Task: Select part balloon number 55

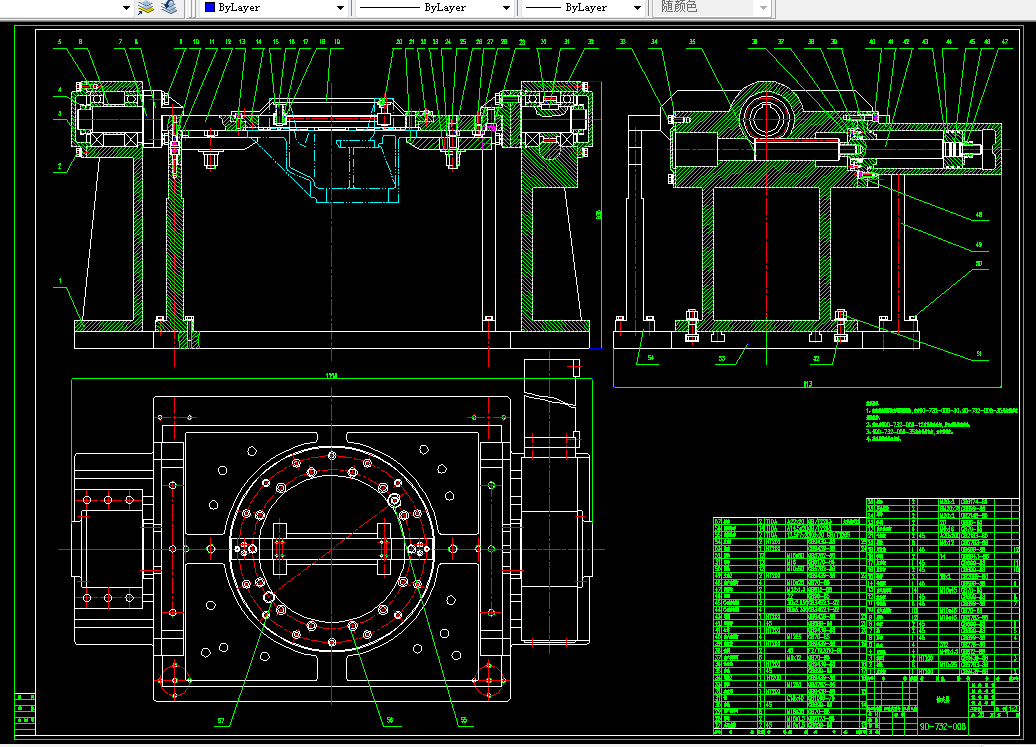Action: [x=464, y=720]
